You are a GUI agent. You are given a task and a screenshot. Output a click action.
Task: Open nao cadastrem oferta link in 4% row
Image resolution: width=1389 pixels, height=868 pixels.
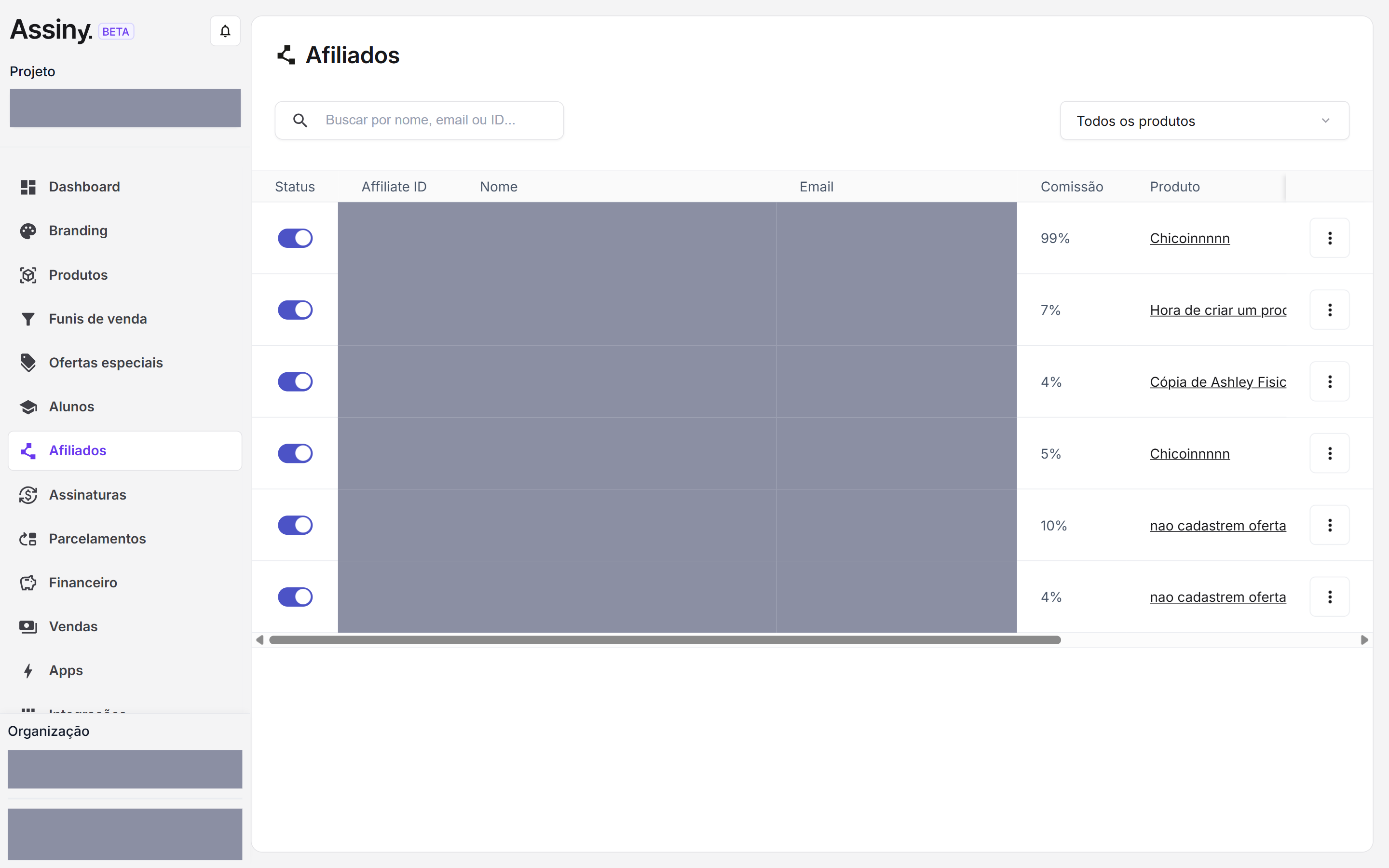[x=1218, y=597]
